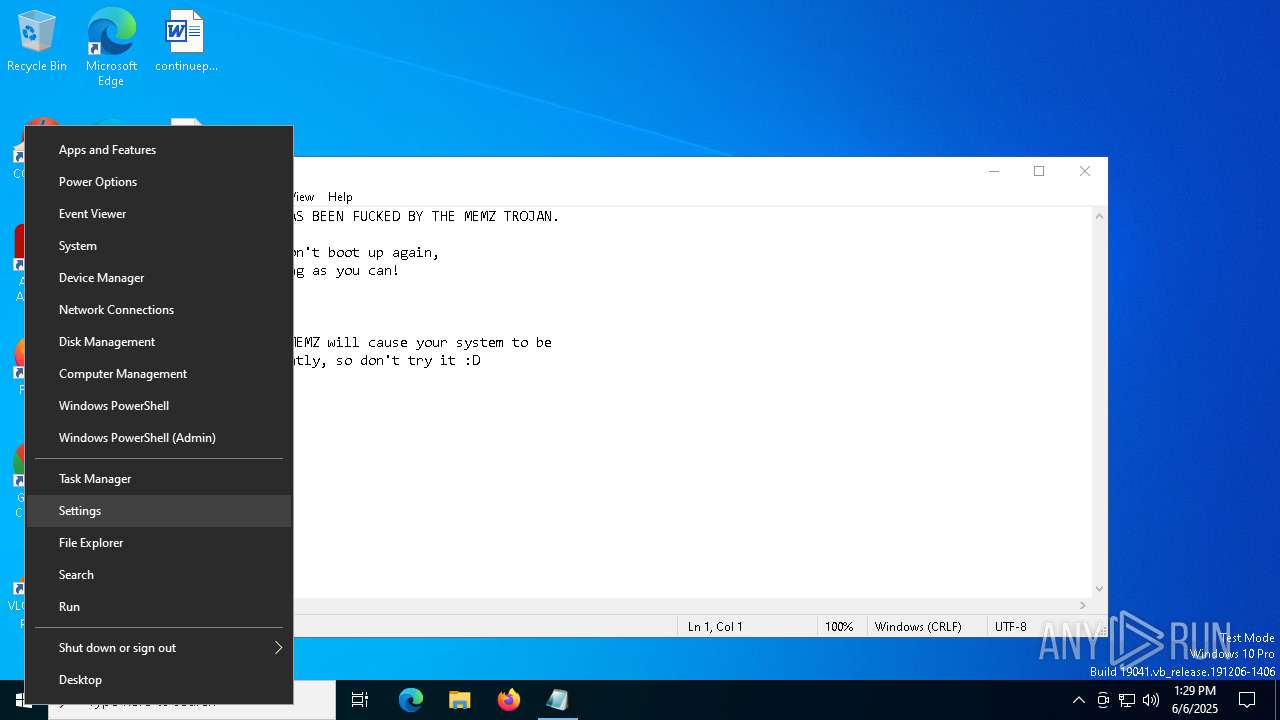
Task: Click the tray icon left of network
Action: 1103,700
